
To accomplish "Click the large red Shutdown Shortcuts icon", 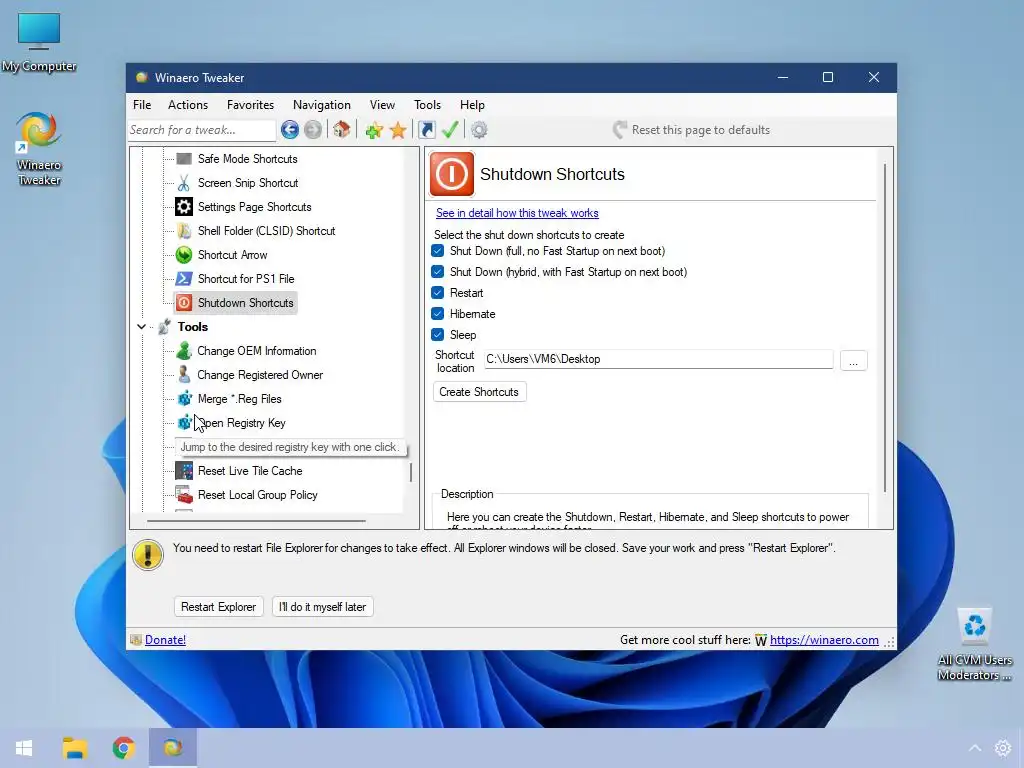I will pyautogui.click(x=451, y=174).
